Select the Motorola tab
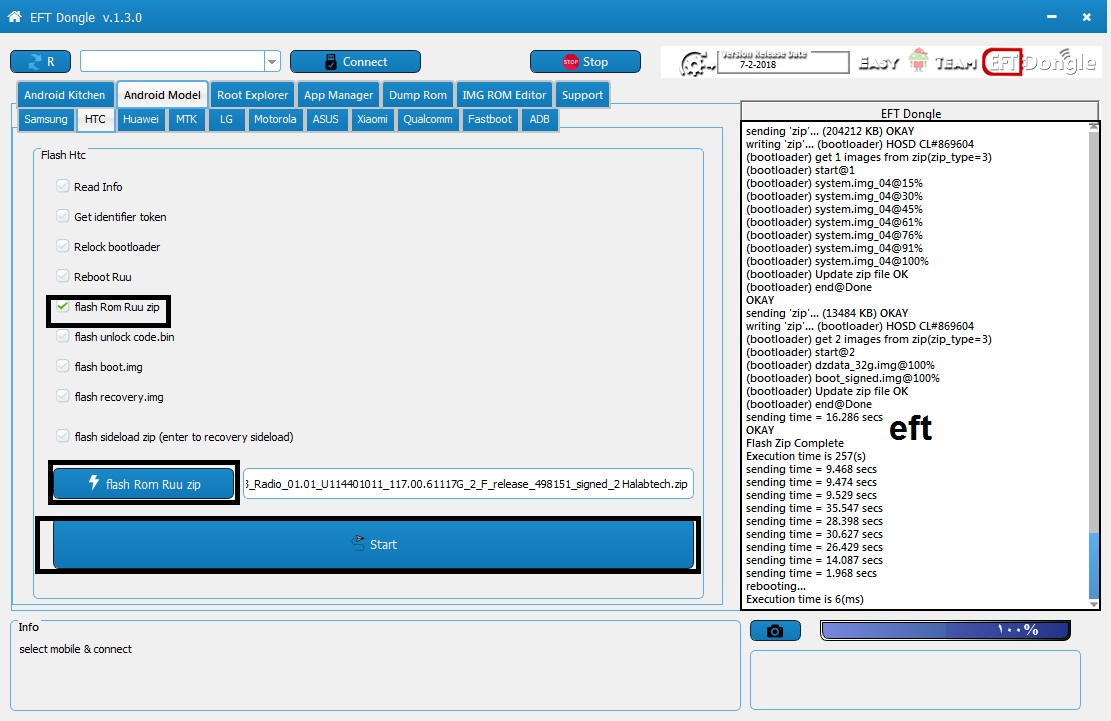The image size is (1111, 721). [275, 119]
